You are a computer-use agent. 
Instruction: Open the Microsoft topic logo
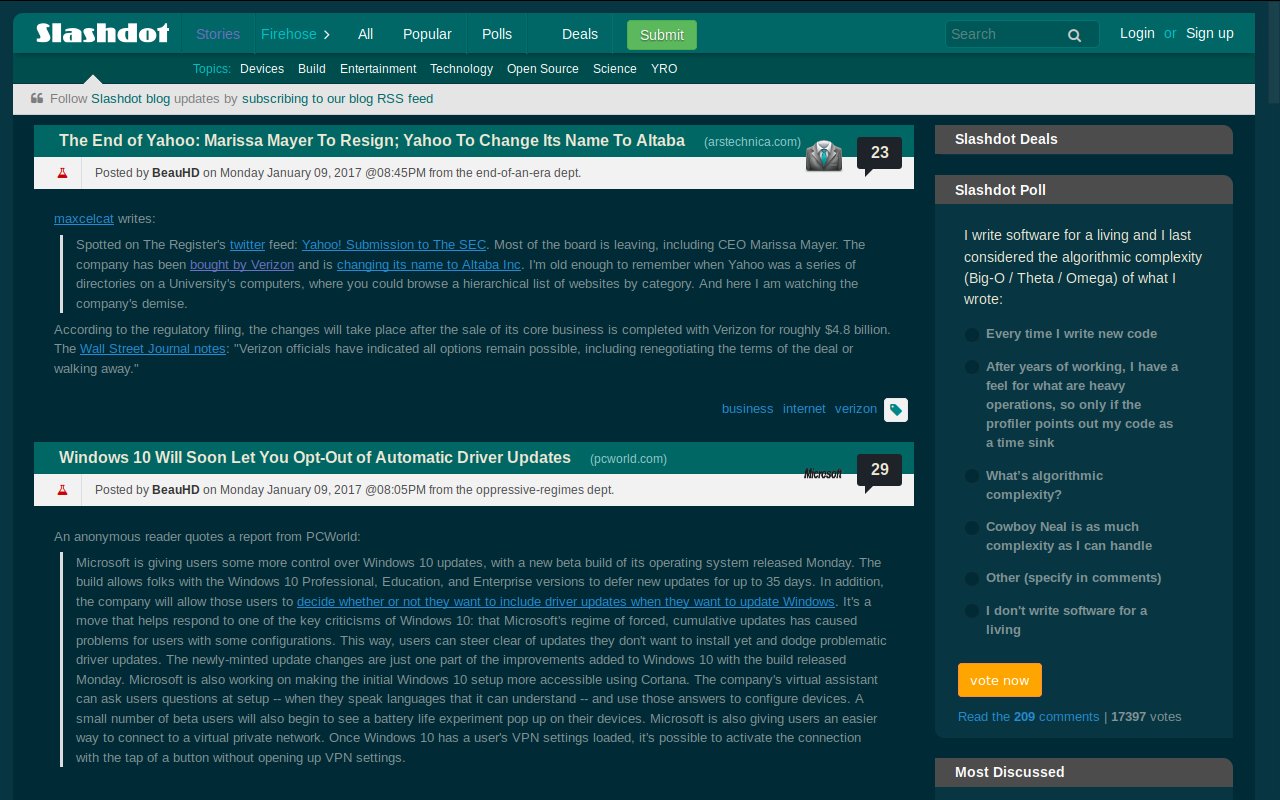823,473
